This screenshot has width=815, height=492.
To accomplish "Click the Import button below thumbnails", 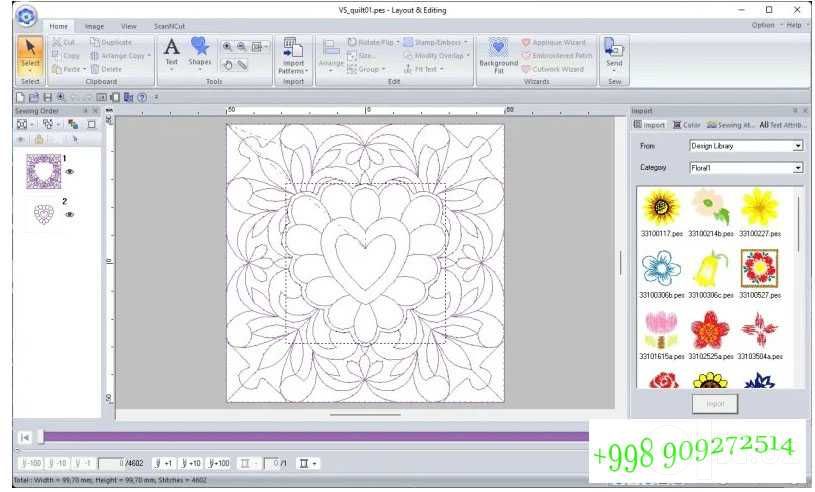I will 715,404.
